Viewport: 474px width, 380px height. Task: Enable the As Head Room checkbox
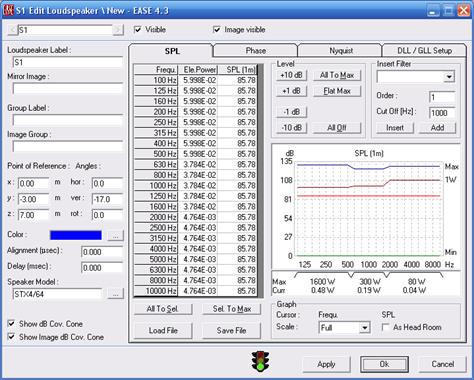pos(386,327)
